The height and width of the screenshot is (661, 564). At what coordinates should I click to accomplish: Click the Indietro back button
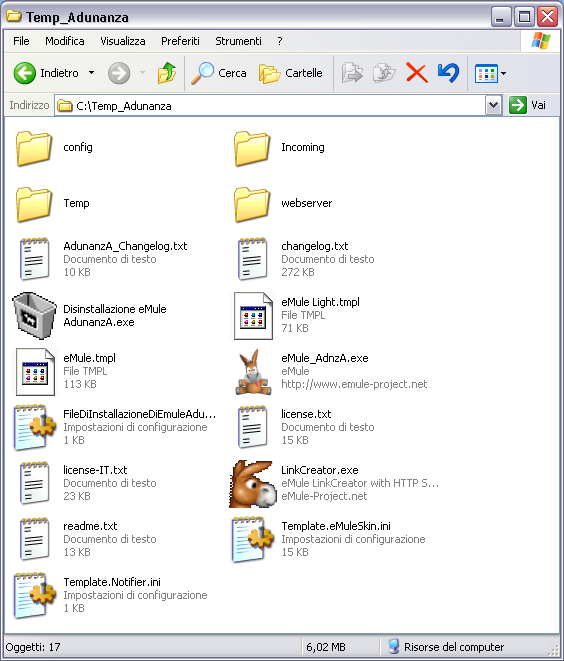(46, 73)
